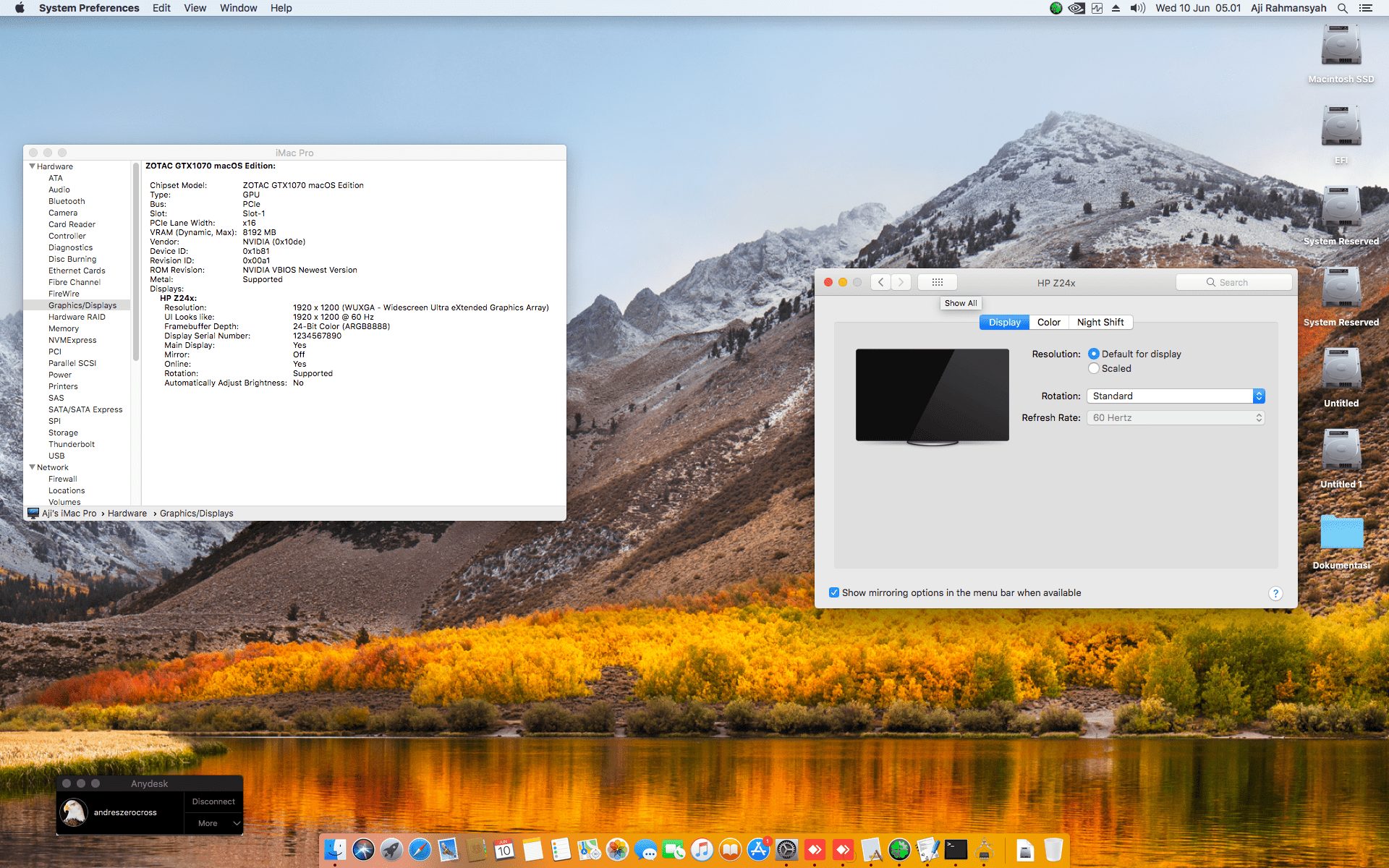The width and height of the screenshot is (1389, 868).
Task: Open Calendar icon in the Dock
Action: point(504,849)
